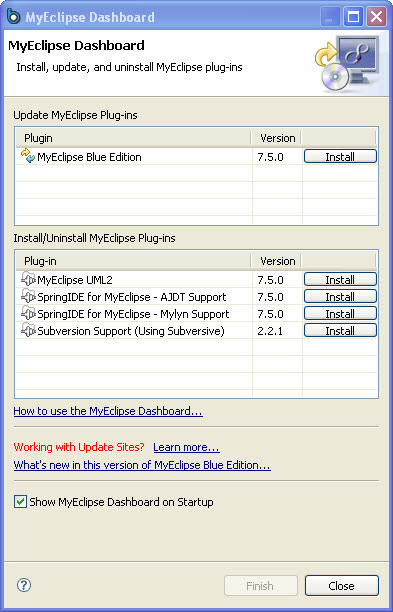Maximize the MyEclipse Dashboard window
The image size is (393, 612).
(x=353, y=17)
